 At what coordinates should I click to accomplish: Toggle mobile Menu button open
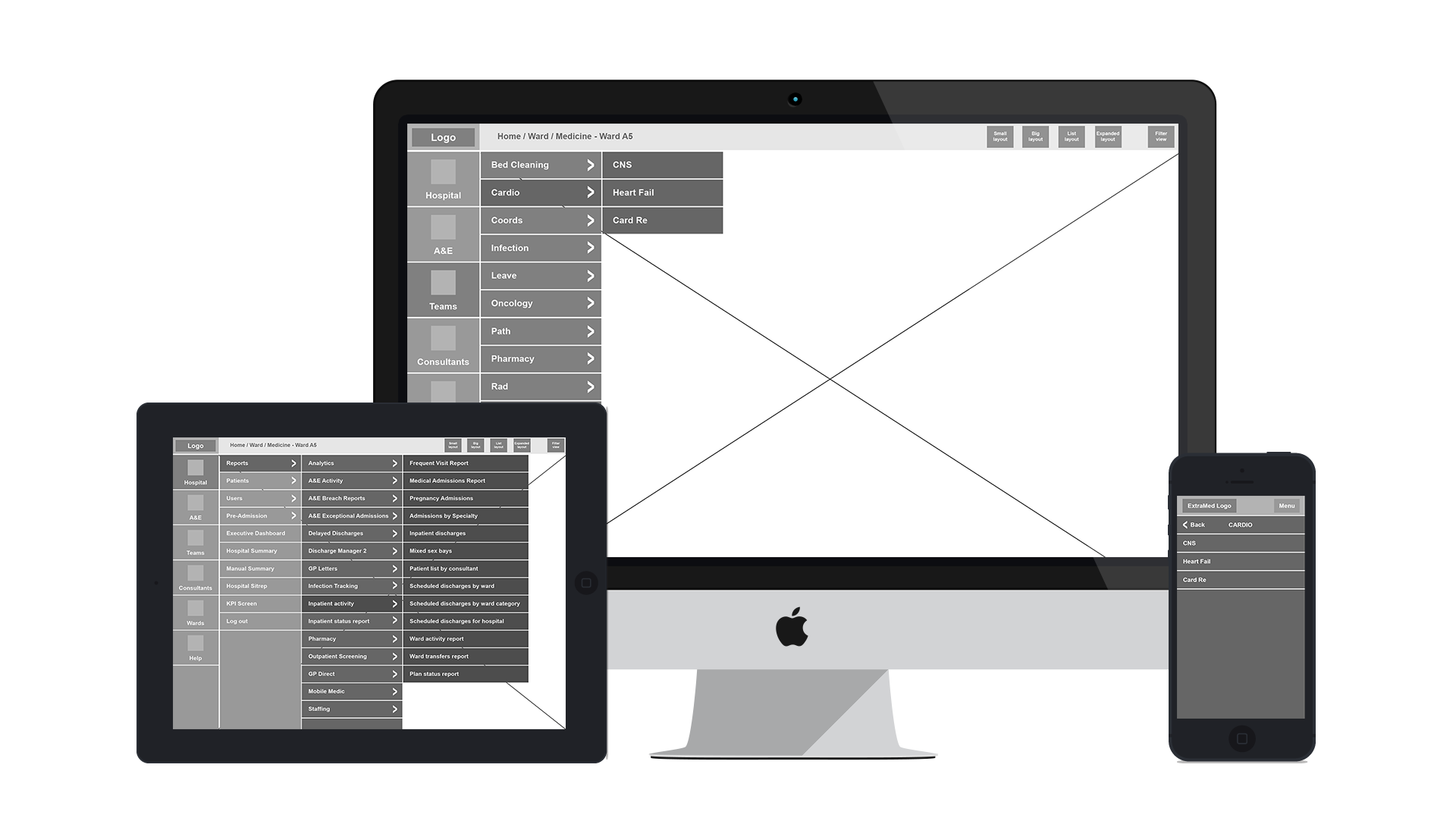1285,505
